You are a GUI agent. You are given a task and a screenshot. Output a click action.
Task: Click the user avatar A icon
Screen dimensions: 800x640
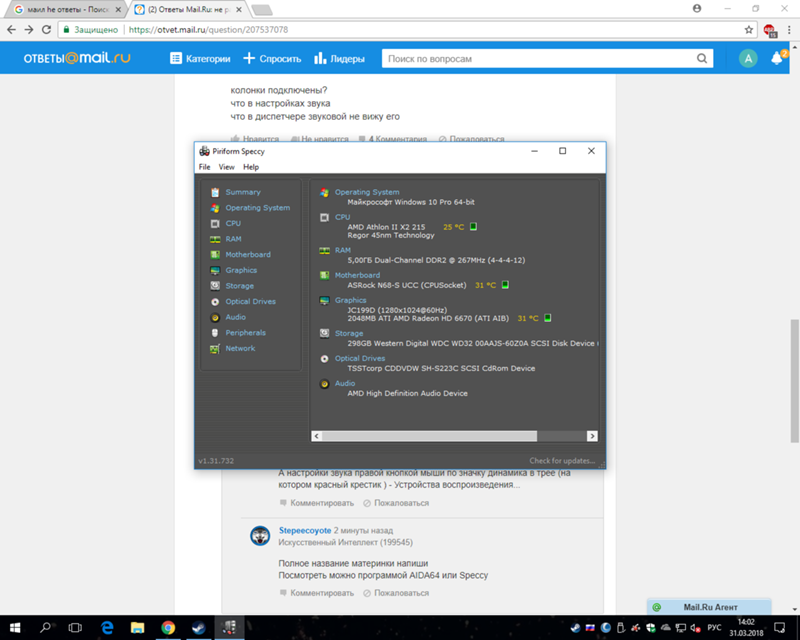coord(748,59)
